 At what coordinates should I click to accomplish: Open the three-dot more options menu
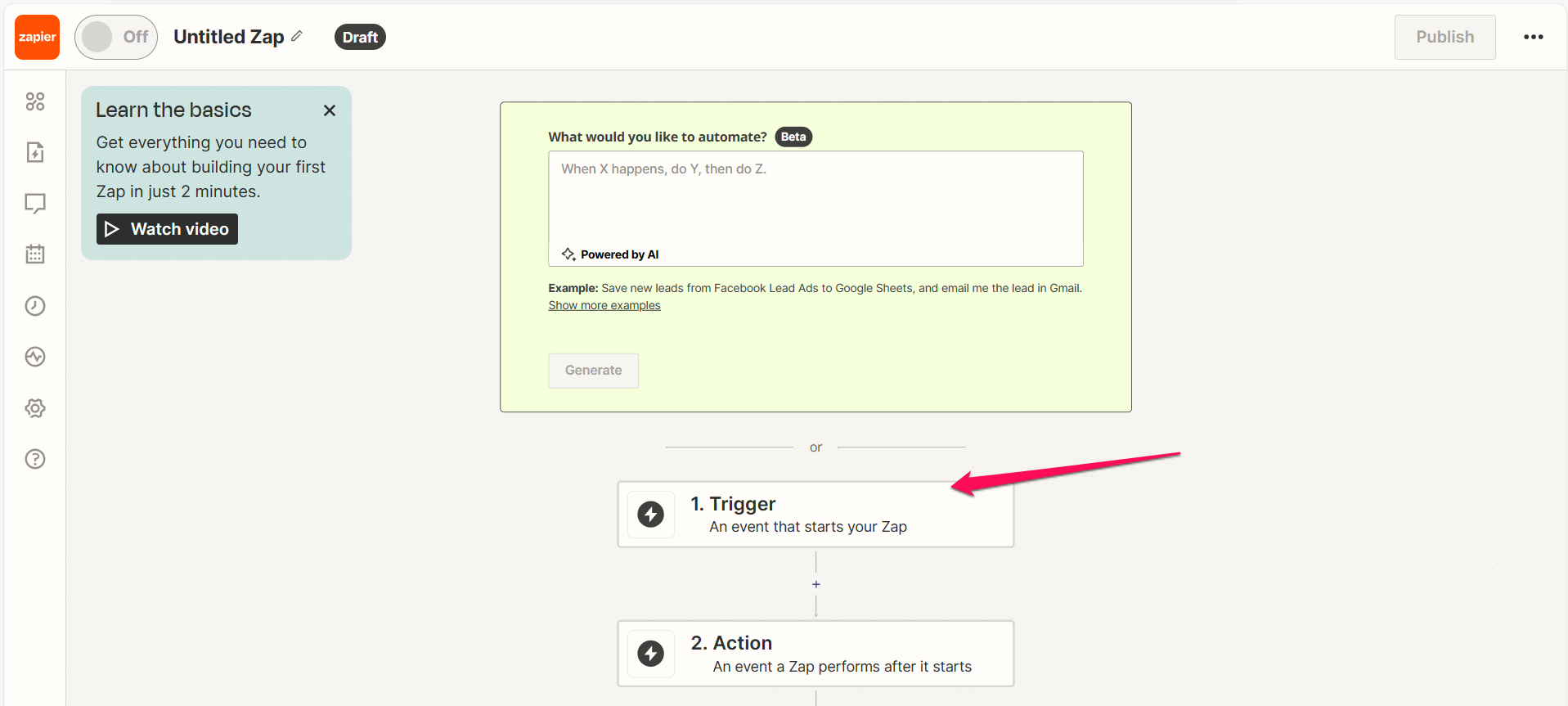[1534, 37]
